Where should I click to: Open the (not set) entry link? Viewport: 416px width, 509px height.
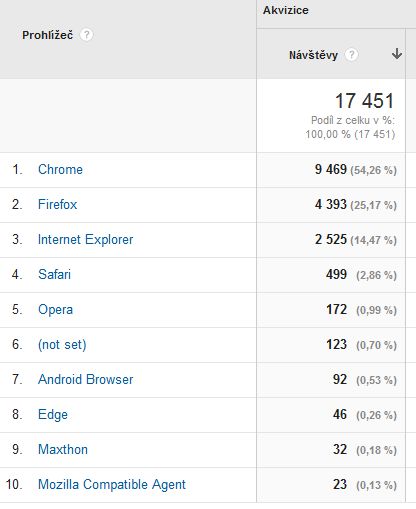(x=62, y=344)
